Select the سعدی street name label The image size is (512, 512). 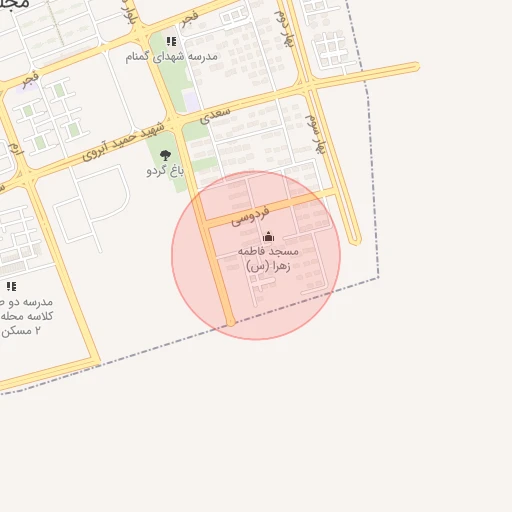click(215, 116)
